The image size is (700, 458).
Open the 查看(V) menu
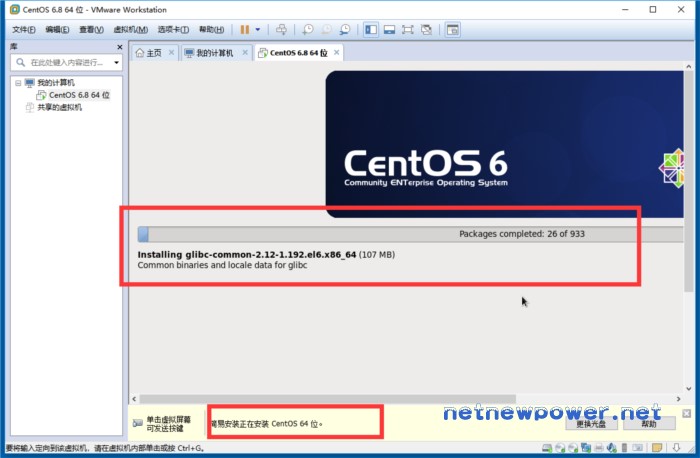(x=92, y=29)
